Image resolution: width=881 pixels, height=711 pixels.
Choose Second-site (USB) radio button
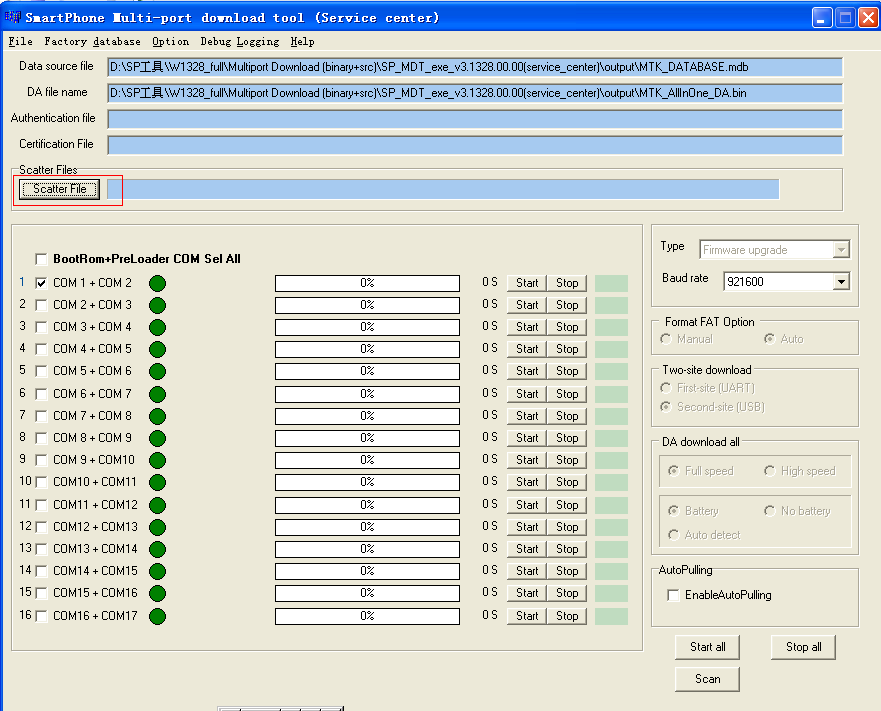(x=666, y=407)
